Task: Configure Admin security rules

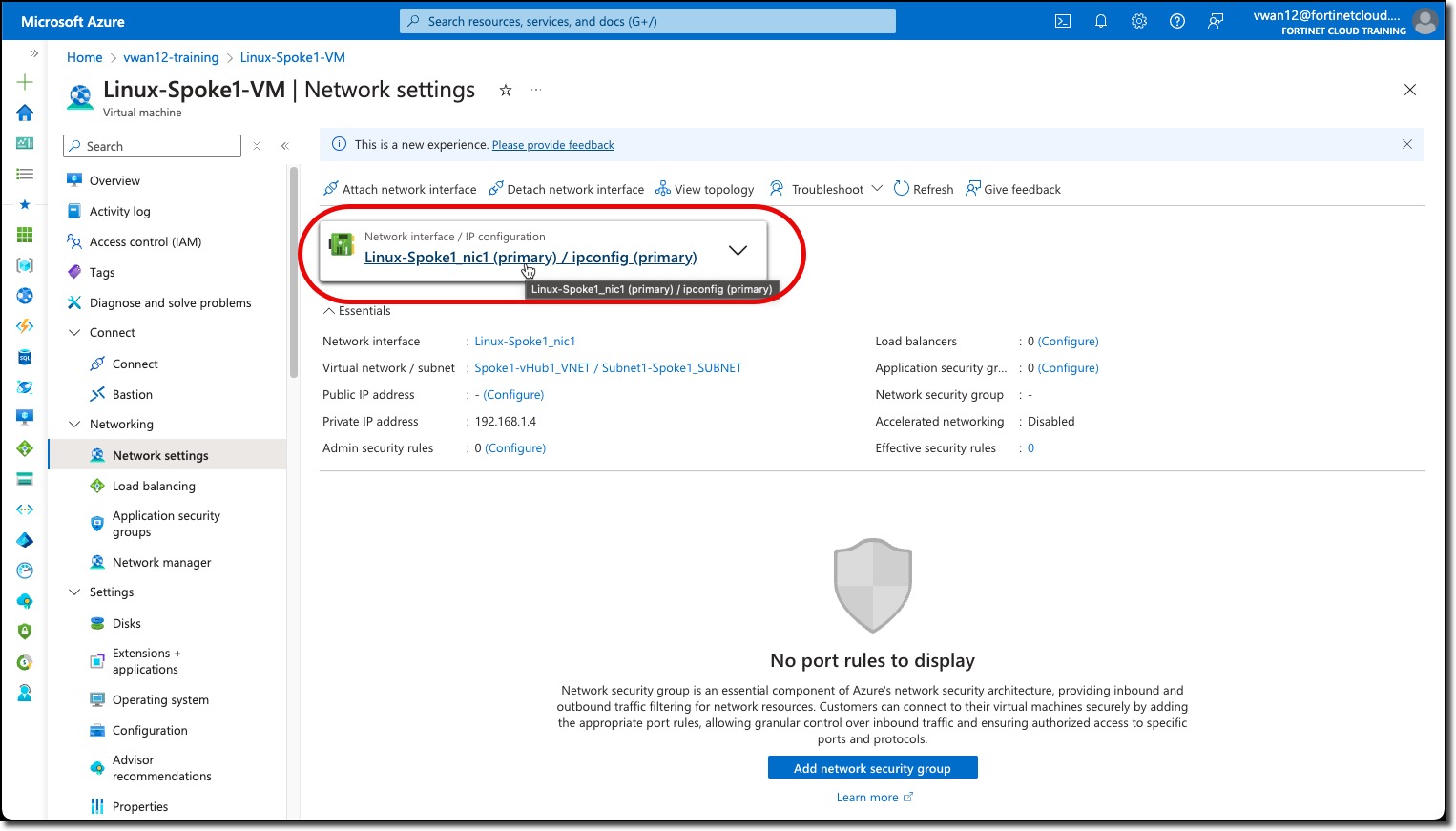Action: coord(515,447)
